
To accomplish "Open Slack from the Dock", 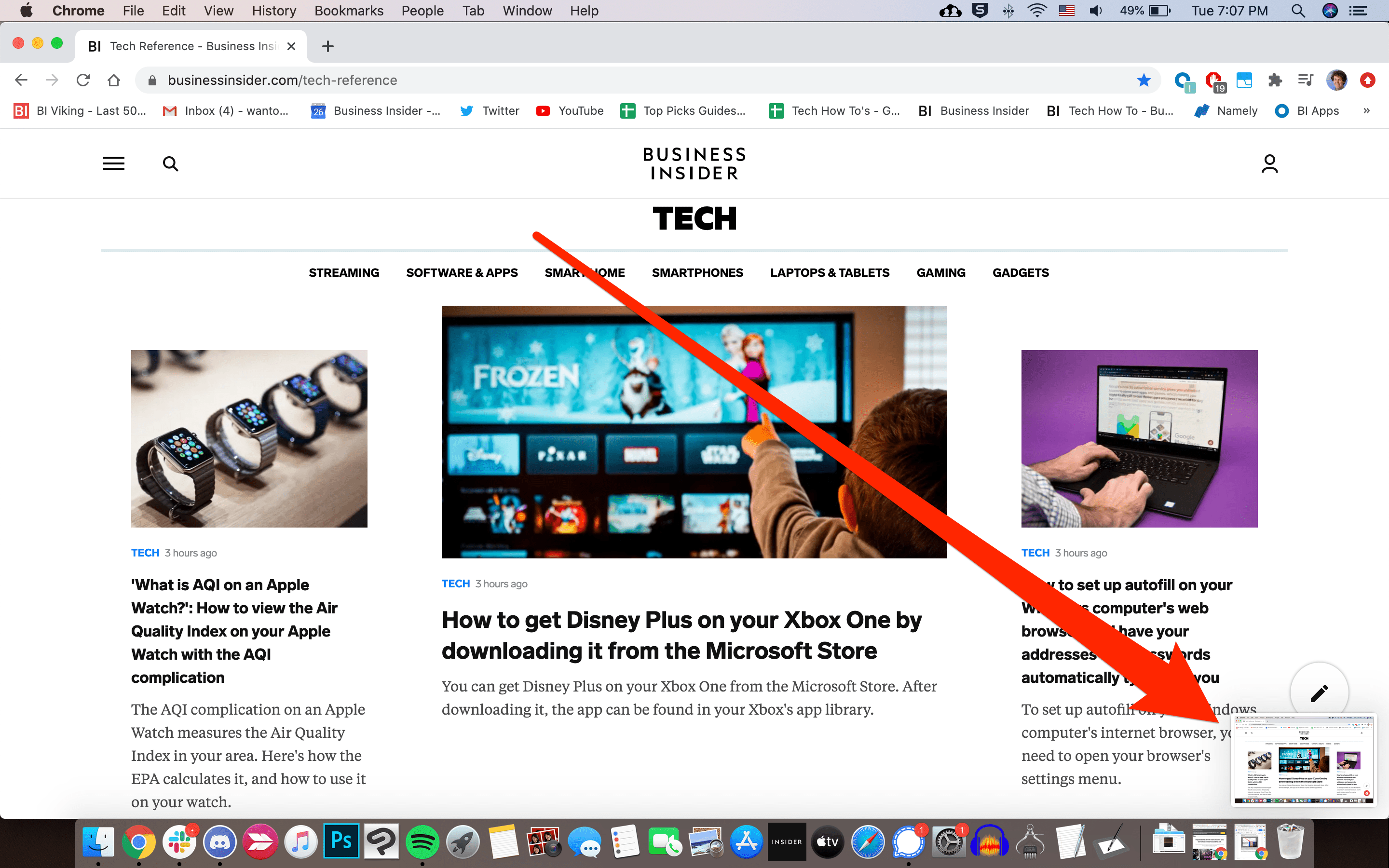I will 179,841.
